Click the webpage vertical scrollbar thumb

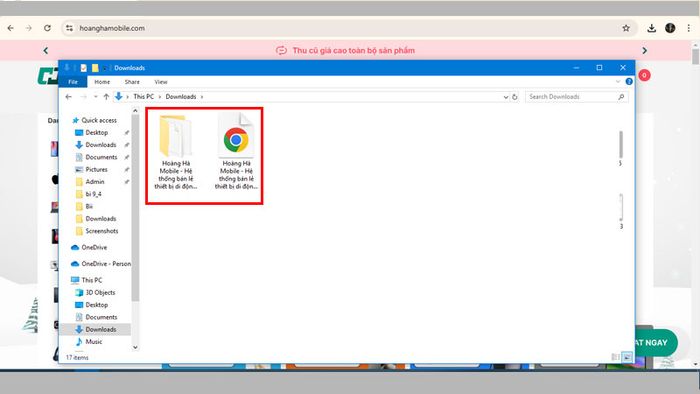696,57
